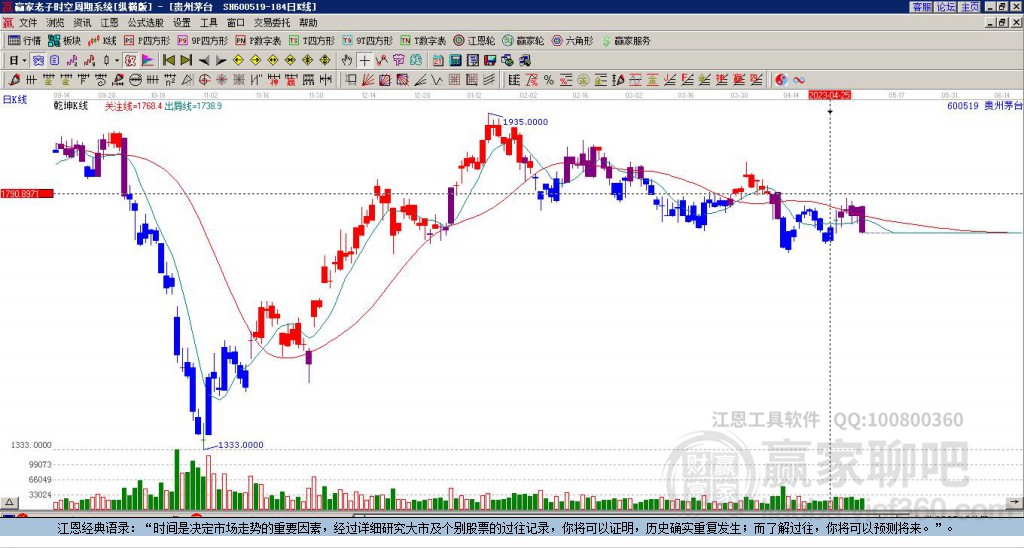Image resolution: width=1024 pixels, height=548 pixels.
Task: Click the red pencil drawing icon
Action: pos(14,80)
